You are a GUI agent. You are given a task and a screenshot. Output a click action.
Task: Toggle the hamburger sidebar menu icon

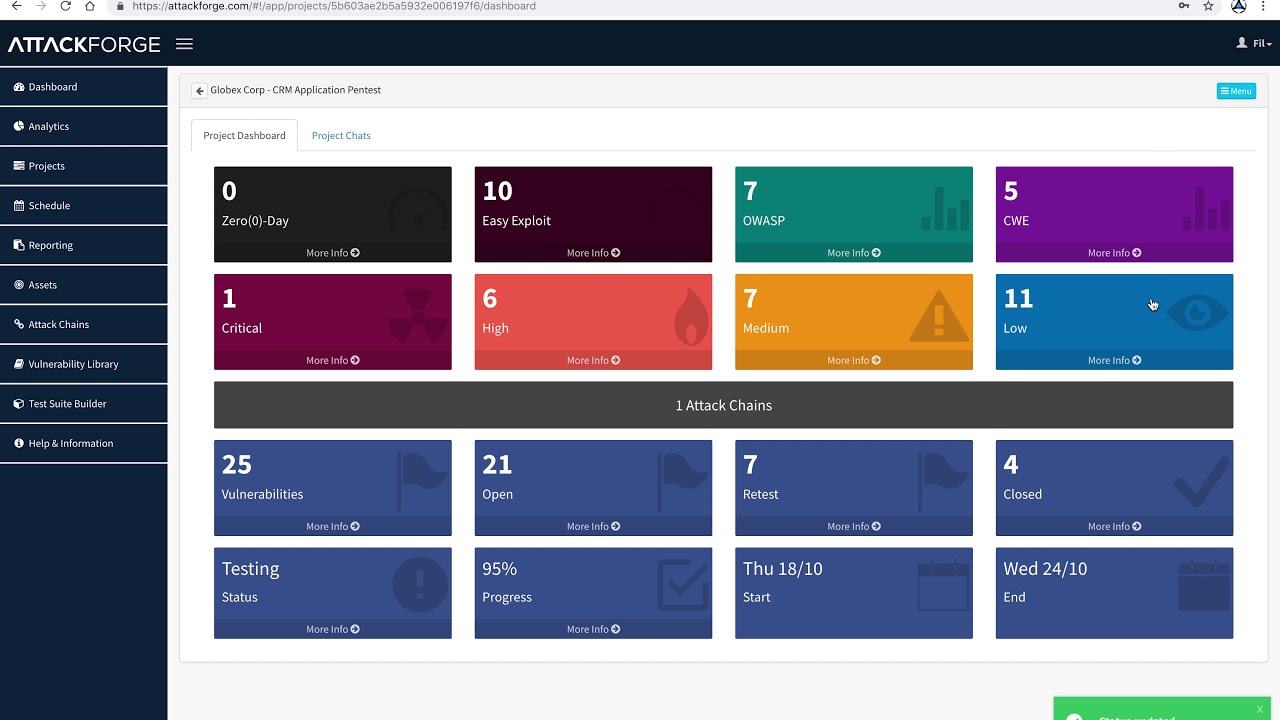pyautogui.click(x=184, y=44)
